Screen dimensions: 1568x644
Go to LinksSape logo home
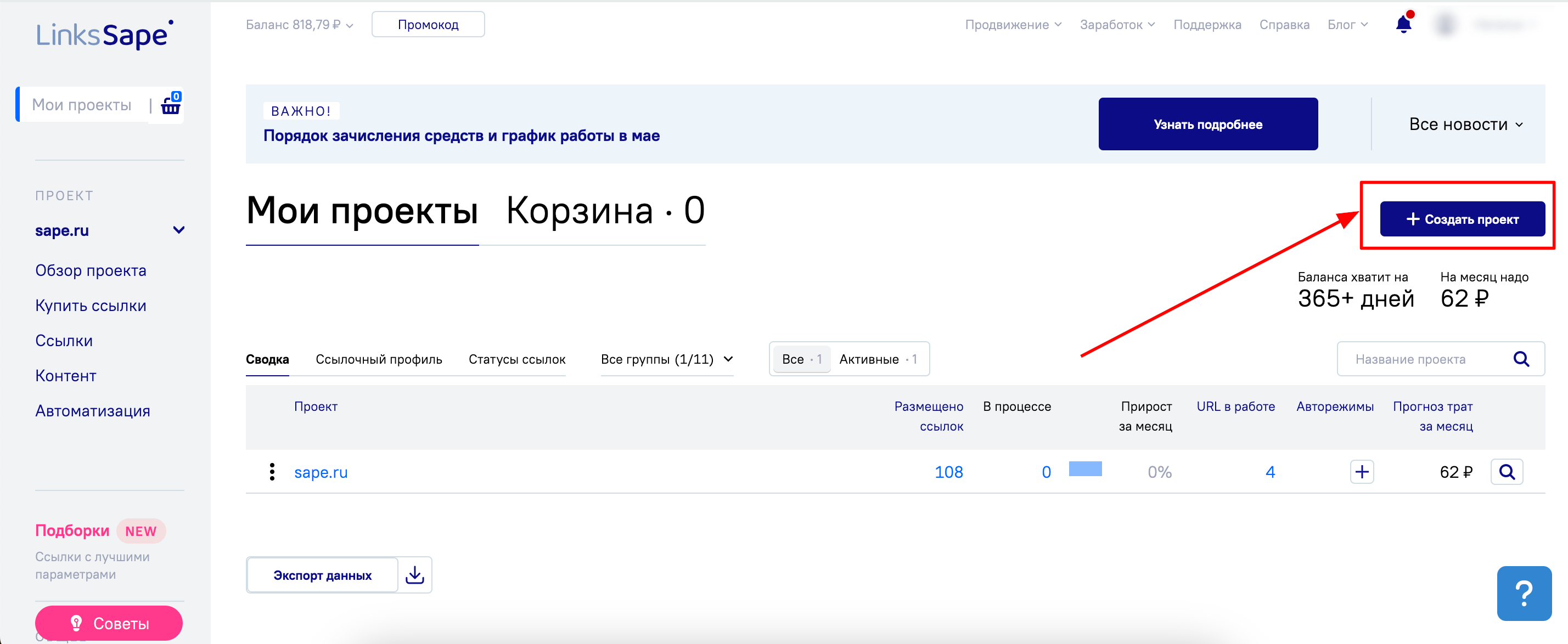click(105, 34)
